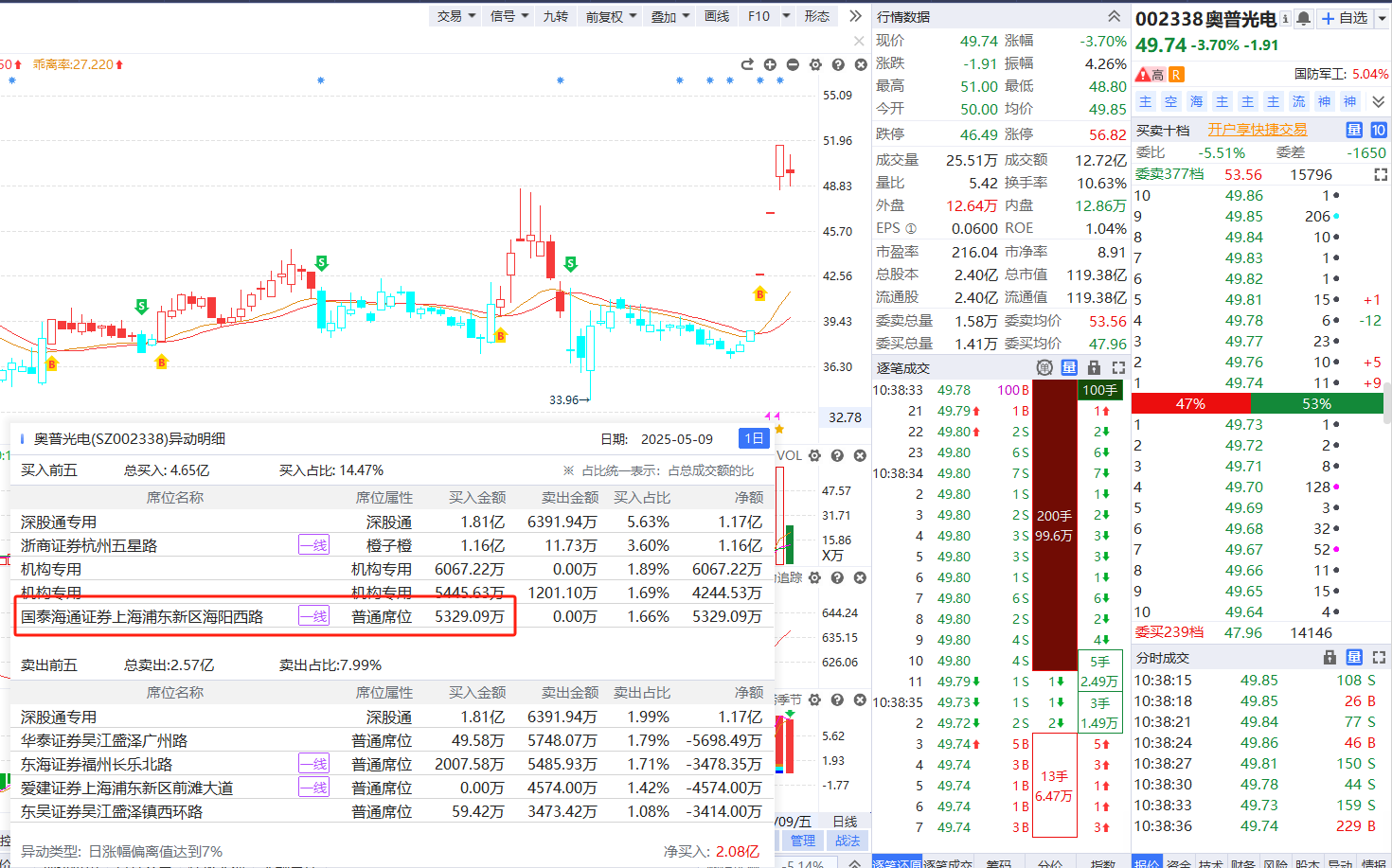Click 画线 drawing tool in the toolbar

coord(717,16)
